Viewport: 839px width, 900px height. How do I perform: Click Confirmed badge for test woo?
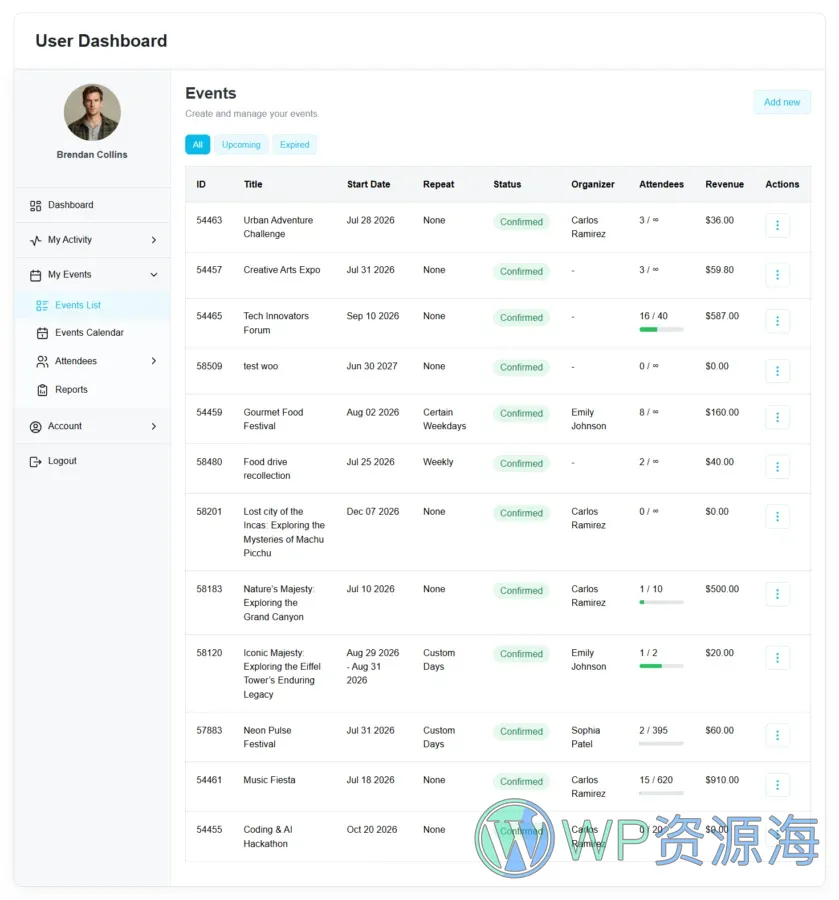521,367
